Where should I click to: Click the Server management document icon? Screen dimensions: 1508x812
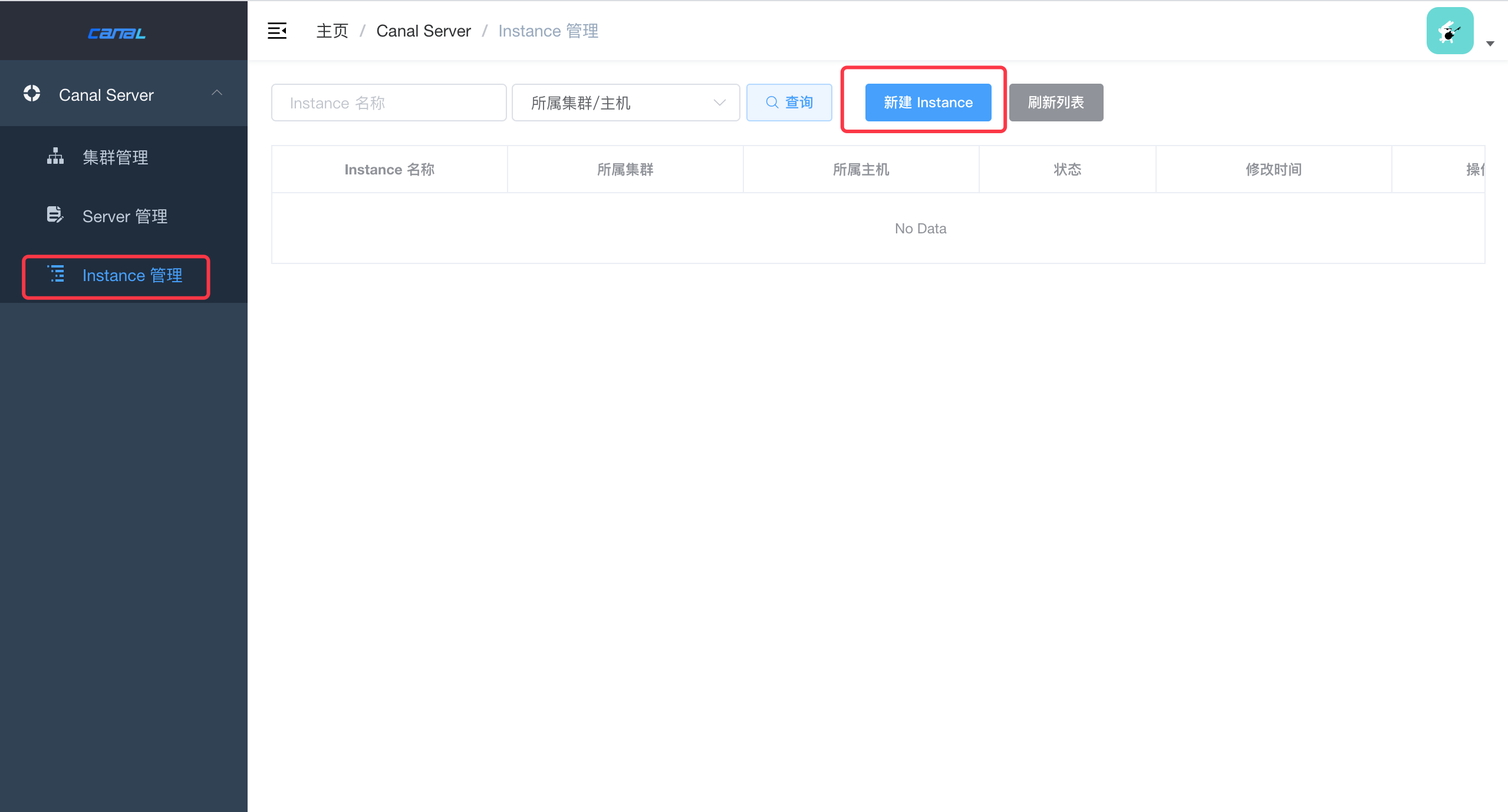(x=55, y=214)
